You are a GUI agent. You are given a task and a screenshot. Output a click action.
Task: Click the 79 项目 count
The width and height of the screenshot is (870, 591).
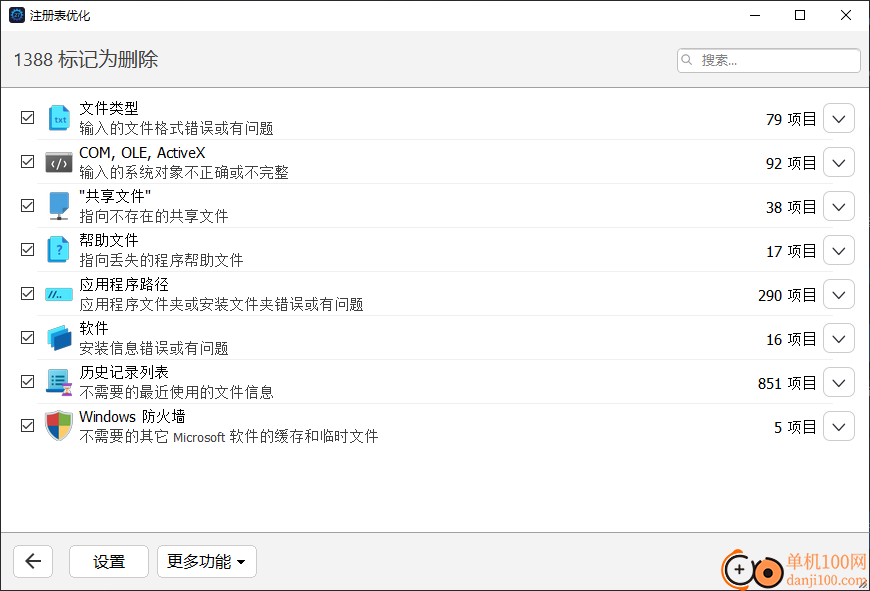[x=791, y=119]
